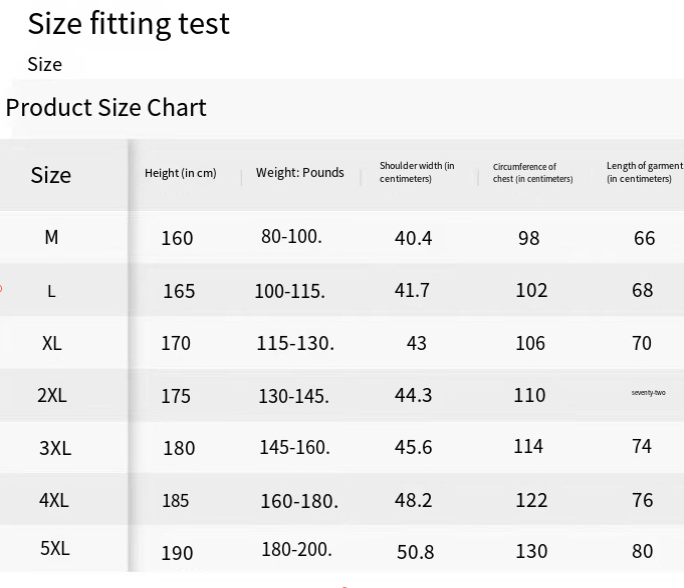Select the 5XL size row label
The image size is (684, 588).
[x=54, y=549]
